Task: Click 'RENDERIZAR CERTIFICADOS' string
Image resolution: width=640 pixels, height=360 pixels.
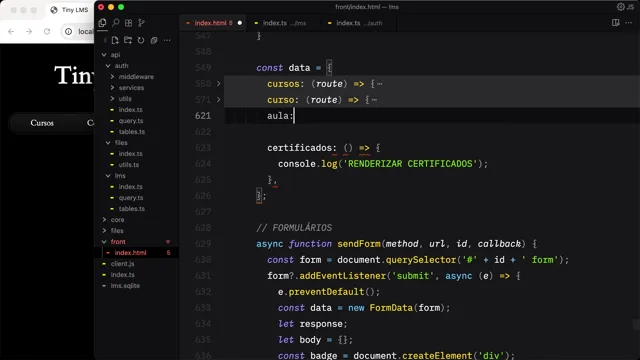Action: (x=411, y=164)
